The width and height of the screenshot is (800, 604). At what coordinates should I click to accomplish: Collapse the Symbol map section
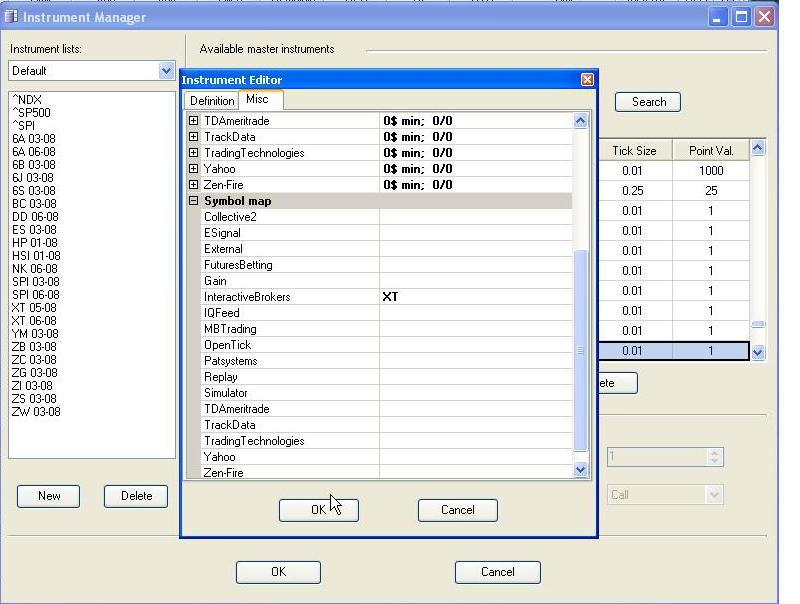pos(193,201)
